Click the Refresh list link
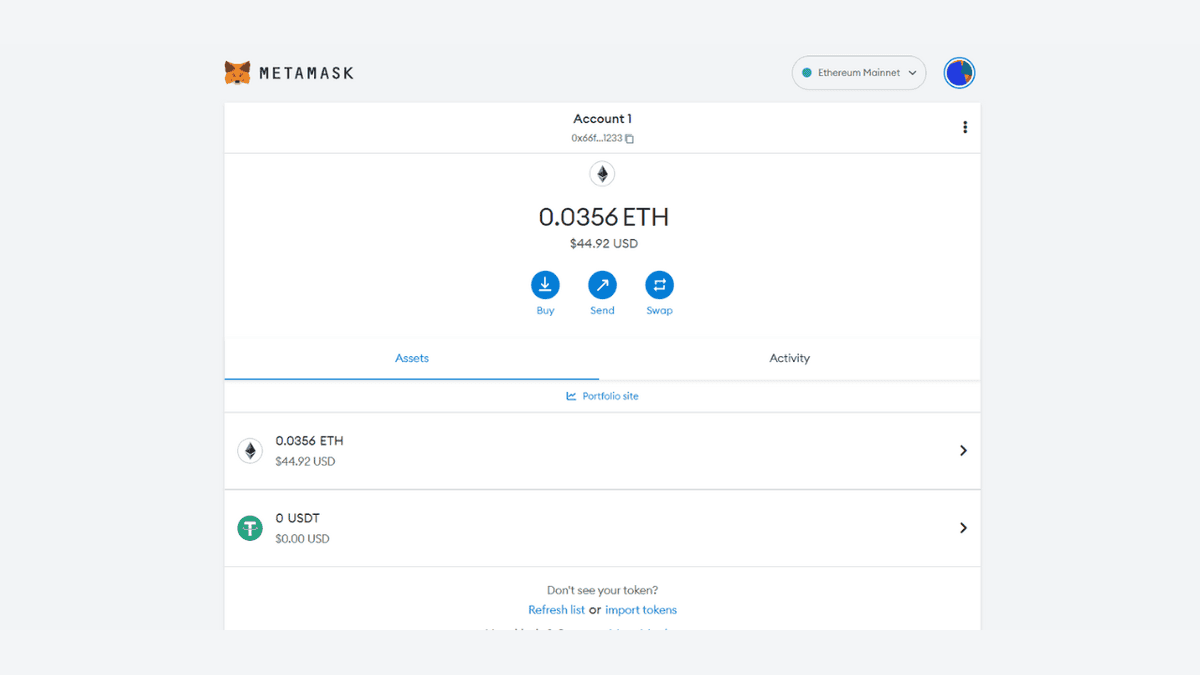1200x675 pixels. point(557,610)
